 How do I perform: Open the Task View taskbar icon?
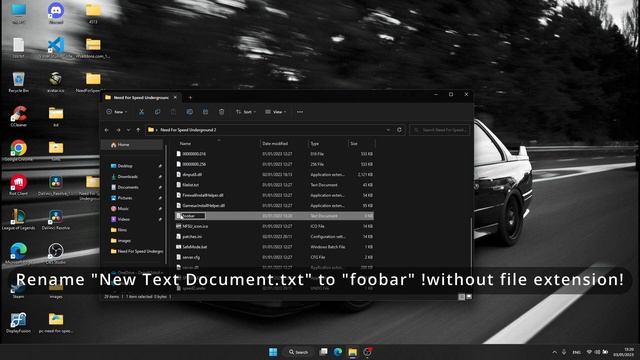click(323, 352)
